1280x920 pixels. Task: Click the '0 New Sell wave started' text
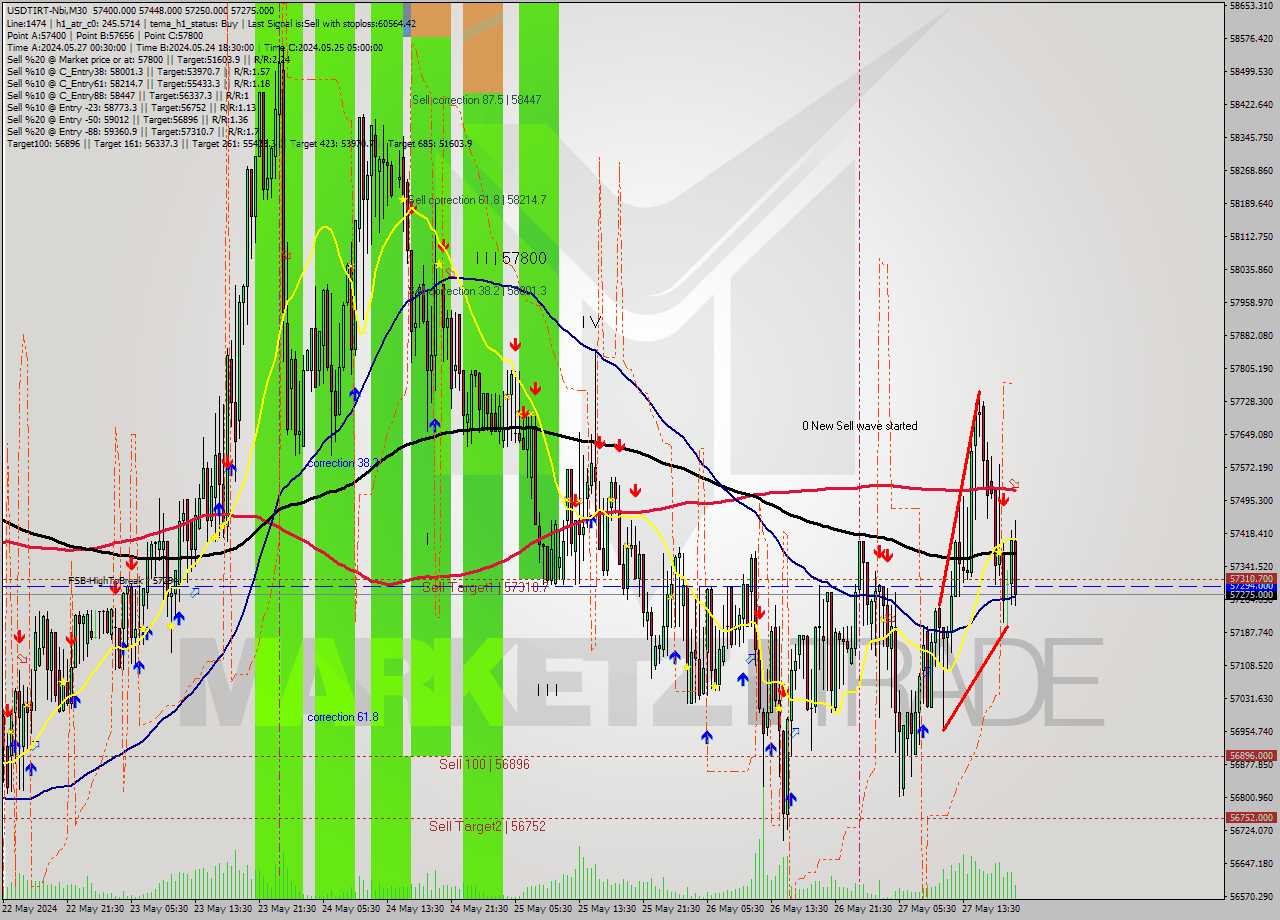click(859, 426)
